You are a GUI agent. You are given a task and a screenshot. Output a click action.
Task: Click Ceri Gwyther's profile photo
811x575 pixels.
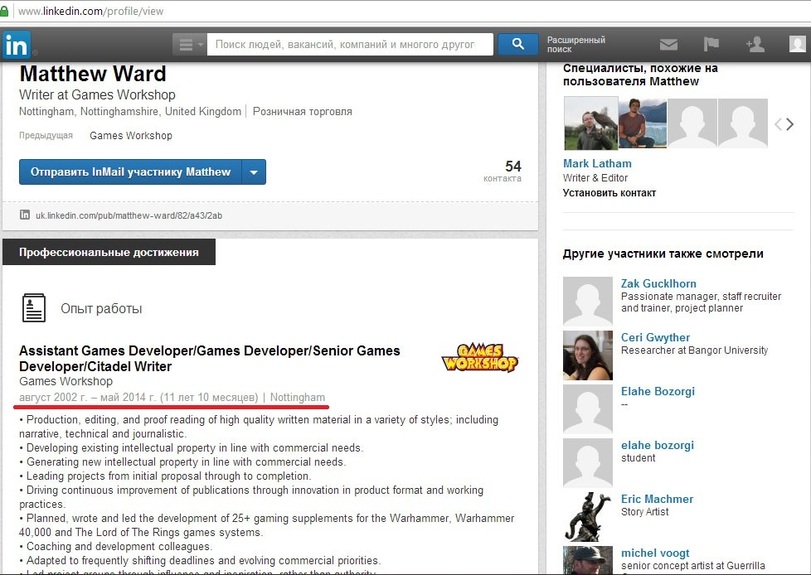tap(588, 355)
